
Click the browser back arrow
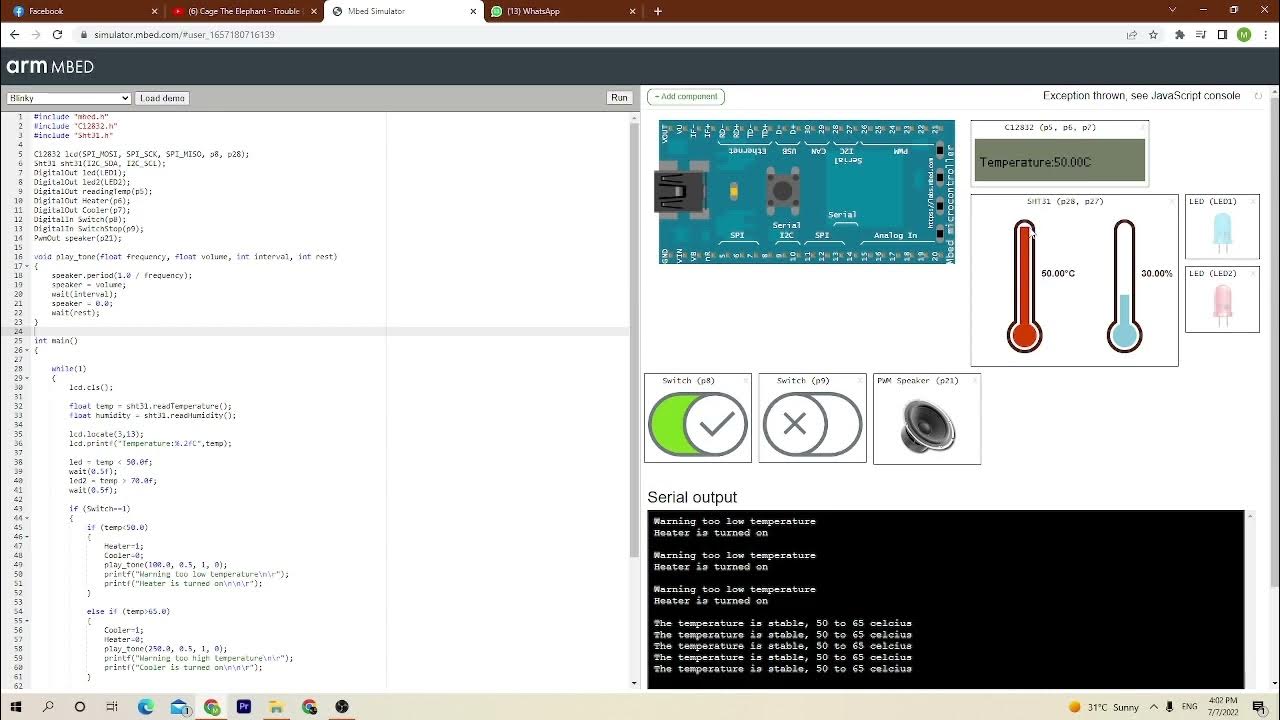(14, 34)
